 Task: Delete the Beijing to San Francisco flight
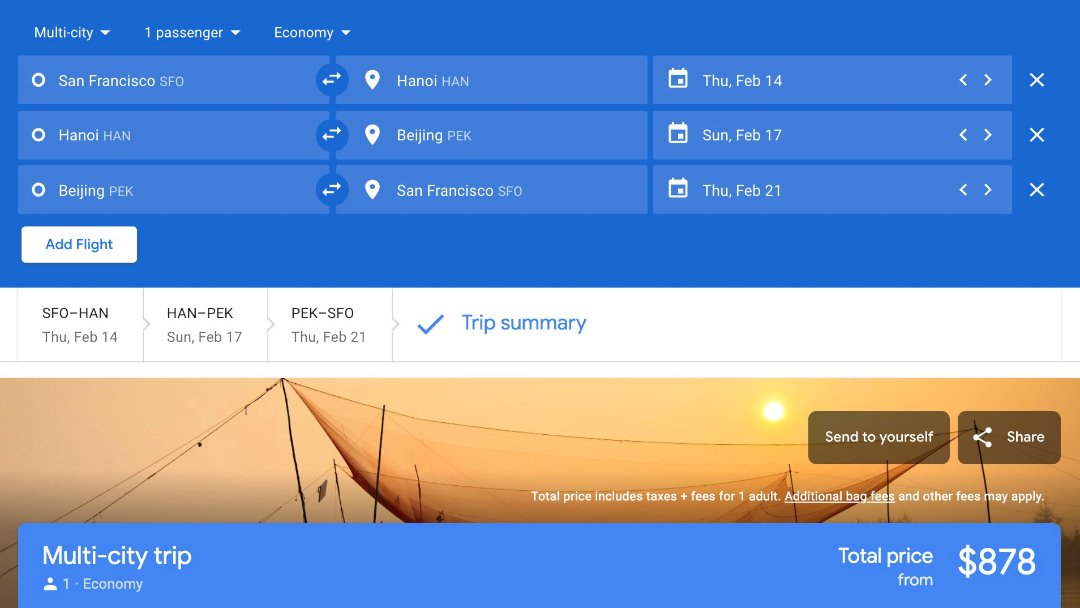1037,190
